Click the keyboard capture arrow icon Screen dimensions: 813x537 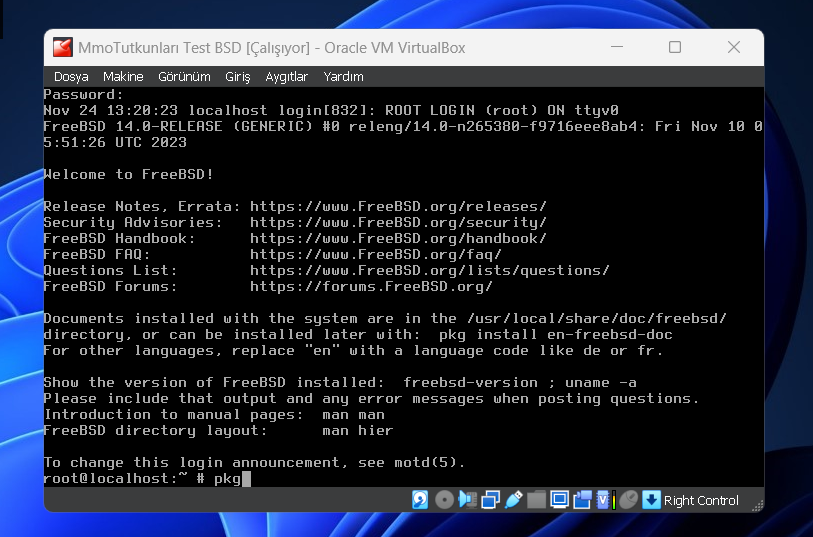click(x=651, y=500)
